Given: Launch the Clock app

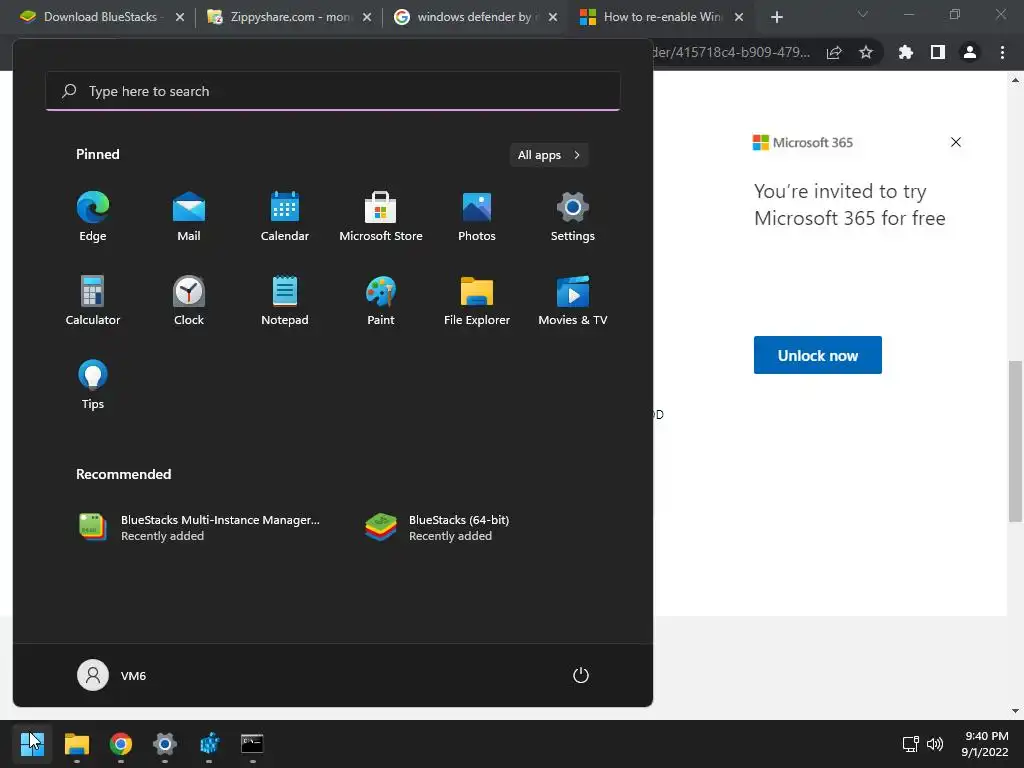Looking at the screenshot, I should 189,300.
